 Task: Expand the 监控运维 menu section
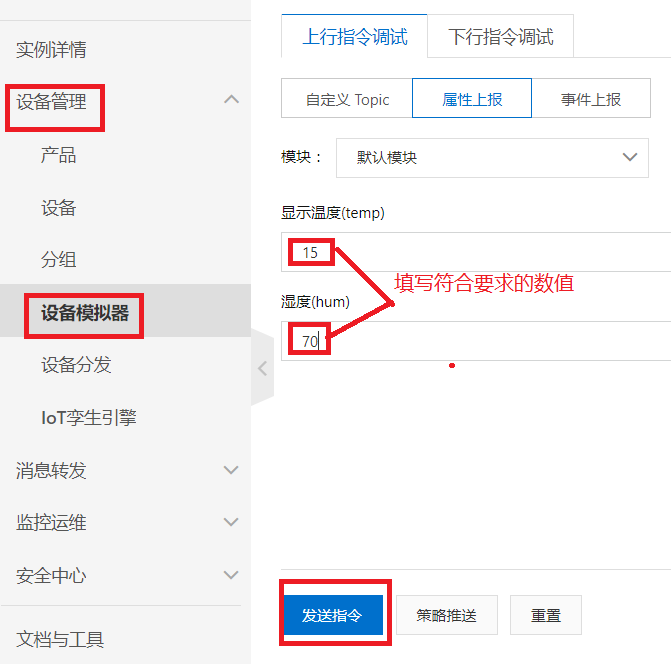231,522
